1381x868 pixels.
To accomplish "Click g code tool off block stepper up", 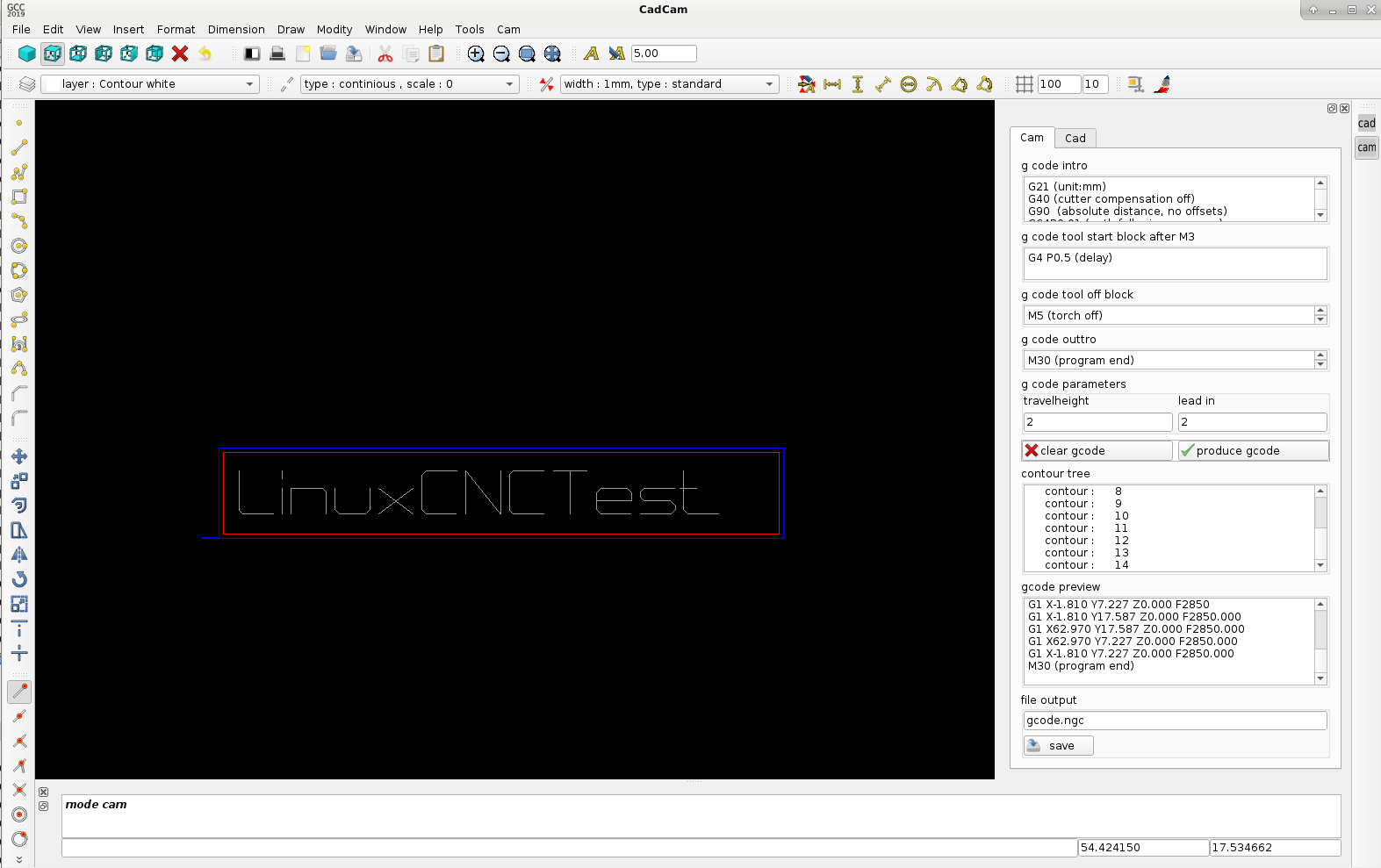I will [1320, 311].
